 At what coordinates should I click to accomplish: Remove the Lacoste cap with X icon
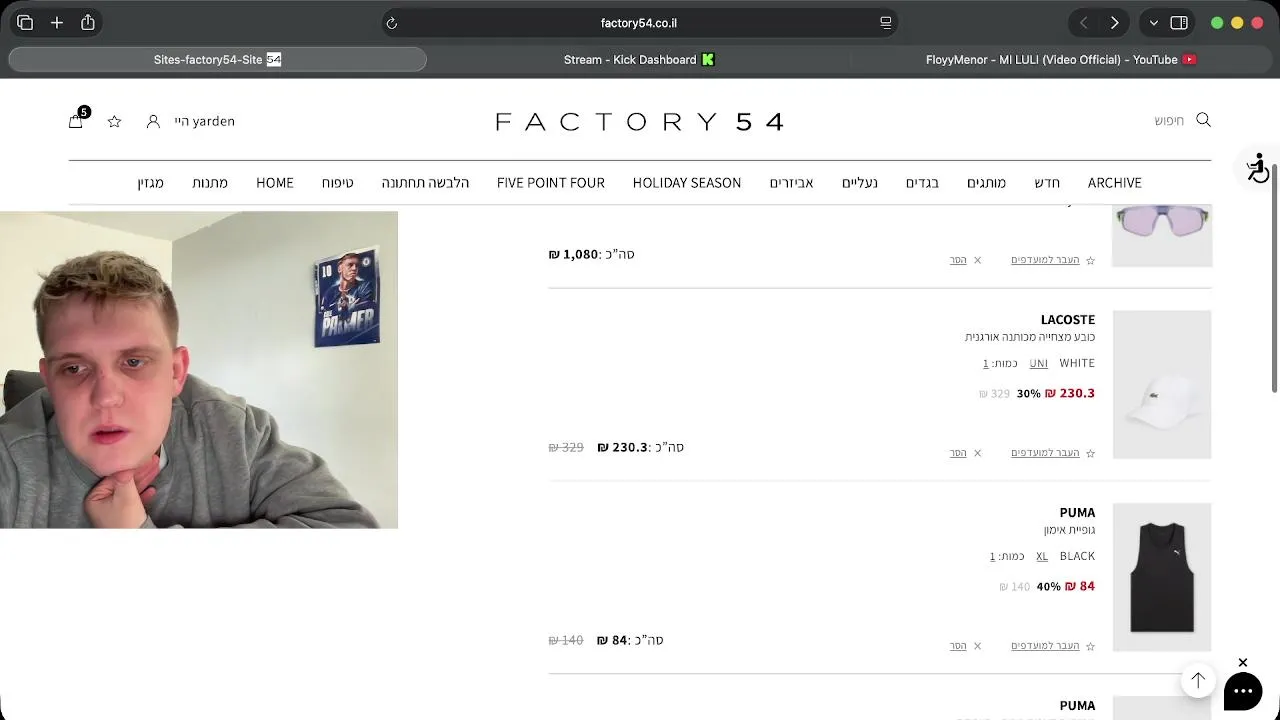(977, 453)
